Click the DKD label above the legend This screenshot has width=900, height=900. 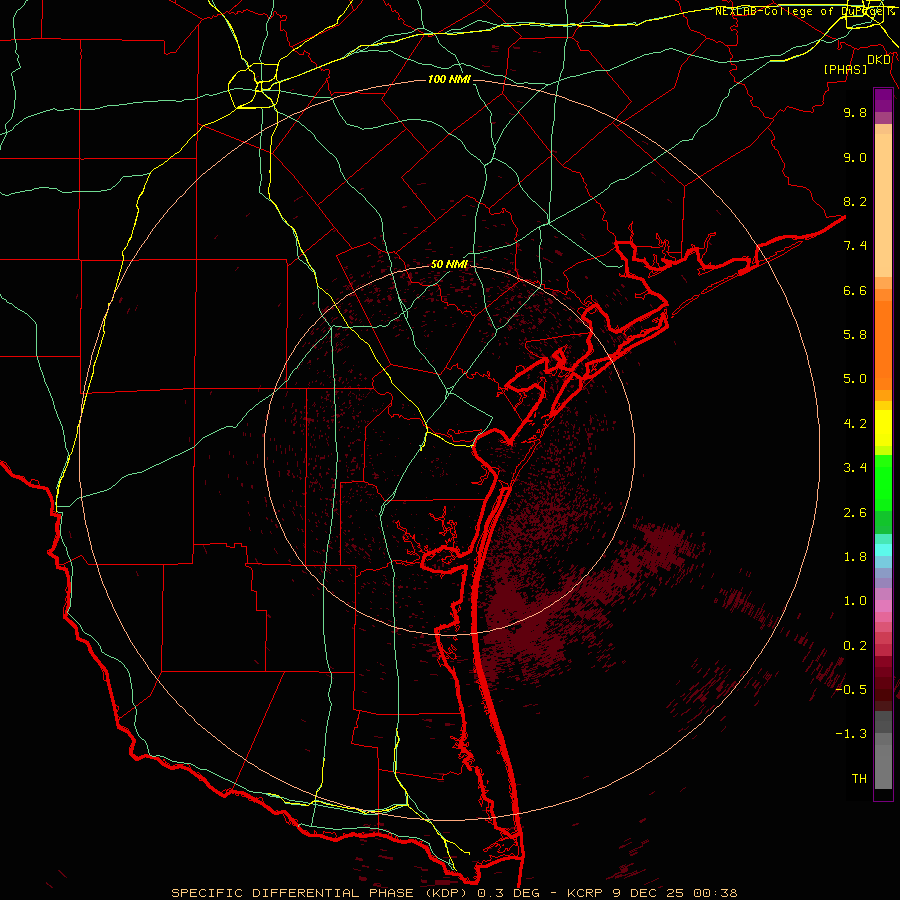[879, 60]
